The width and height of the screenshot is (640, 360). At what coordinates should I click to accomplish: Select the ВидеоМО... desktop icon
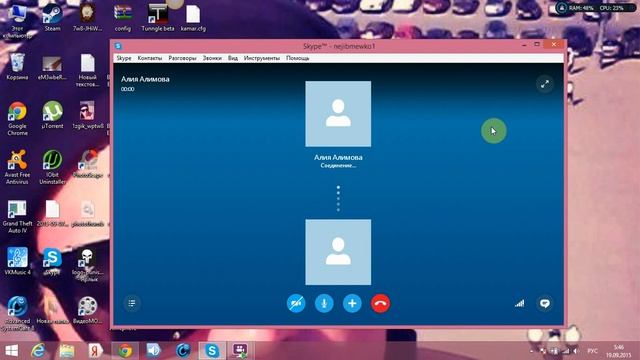(87, 310)
